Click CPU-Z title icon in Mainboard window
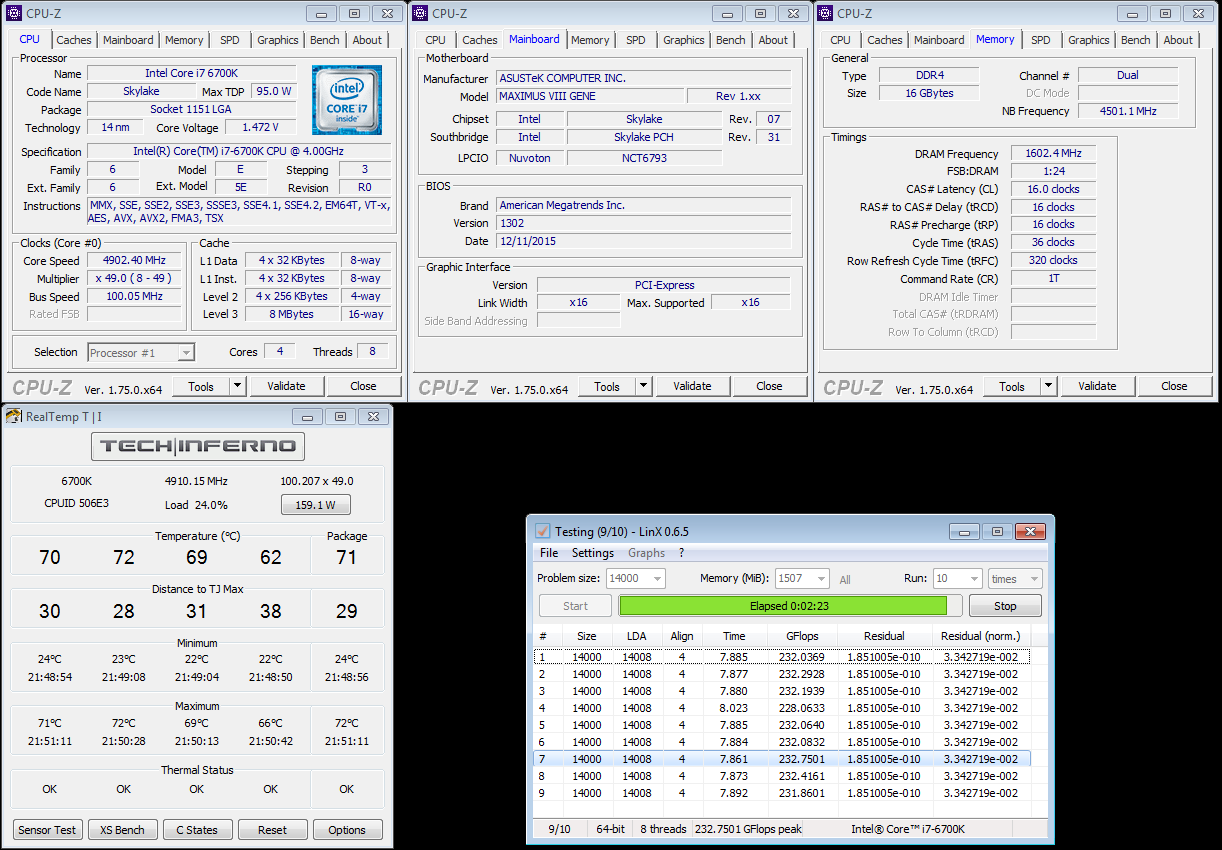The image size is (1222, 850). coord(420,14)
